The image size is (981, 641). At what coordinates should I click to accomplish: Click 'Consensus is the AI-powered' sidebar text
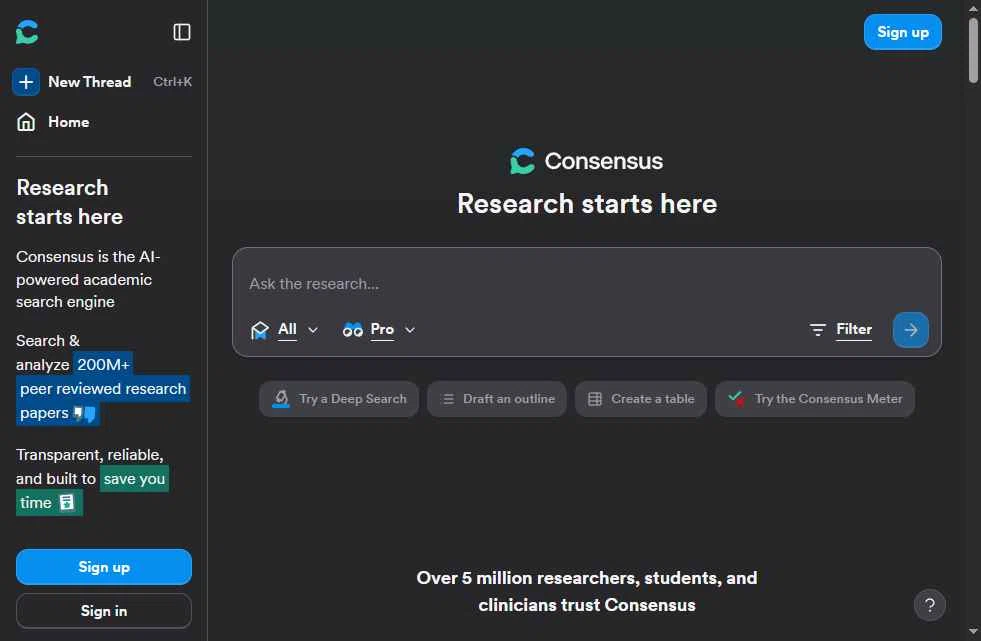click(x=88, y=280)
